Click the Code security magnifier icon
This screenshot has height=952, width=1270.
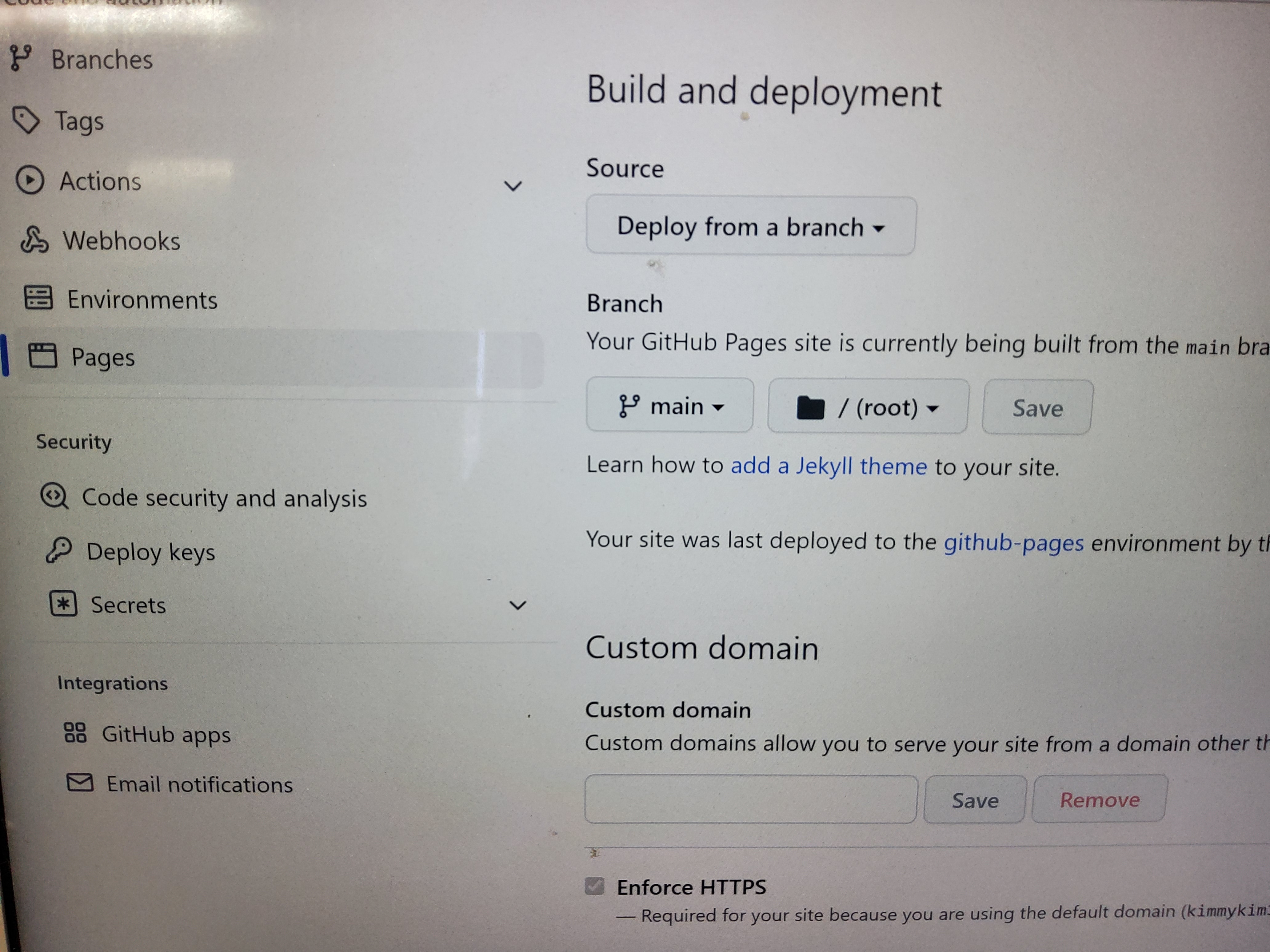[x=54, y=496]
